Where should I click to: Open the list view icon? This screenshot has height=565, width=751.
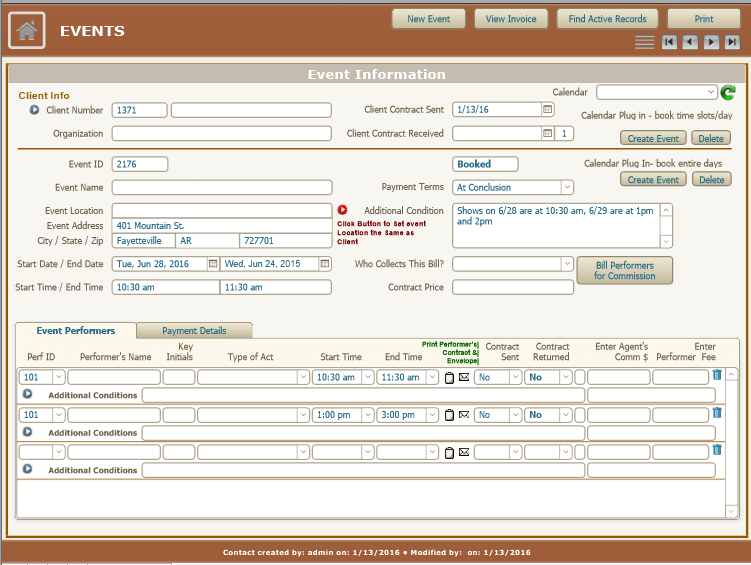tap(644, 42)
